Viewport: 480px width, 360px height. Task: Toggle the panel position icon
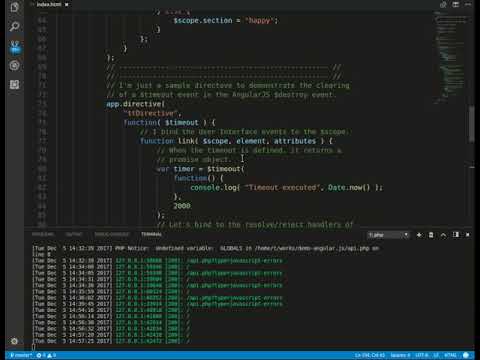[456, 235]
